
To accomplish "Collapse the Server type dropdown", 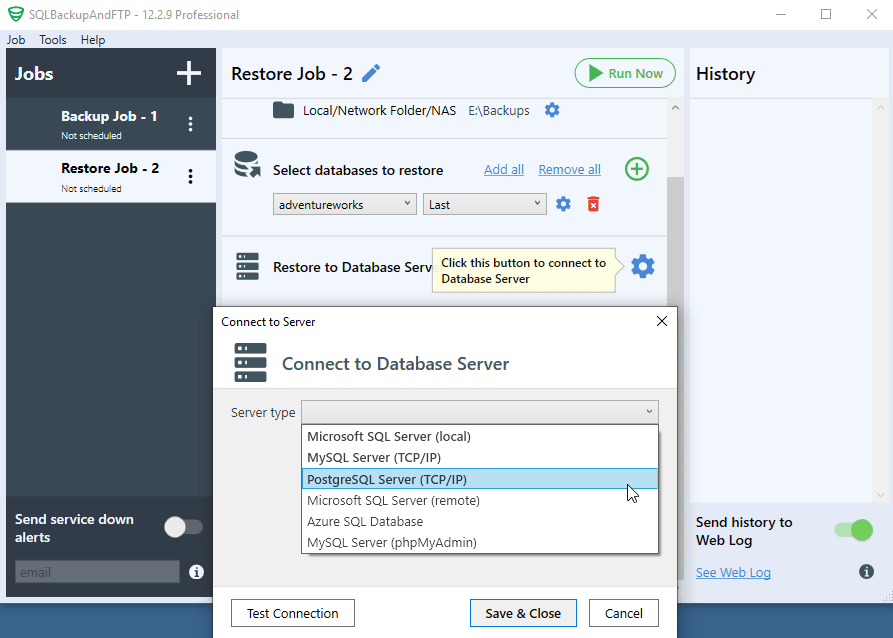I will point(480,412).
